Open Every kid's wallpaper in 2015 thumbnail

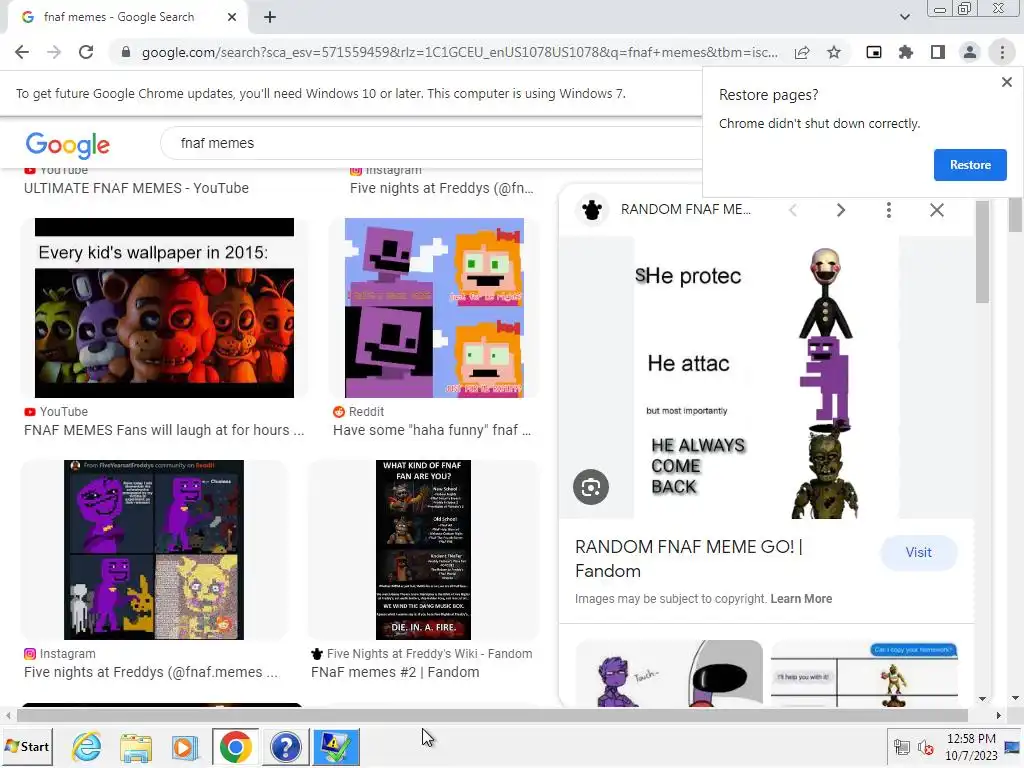[164, 308]
